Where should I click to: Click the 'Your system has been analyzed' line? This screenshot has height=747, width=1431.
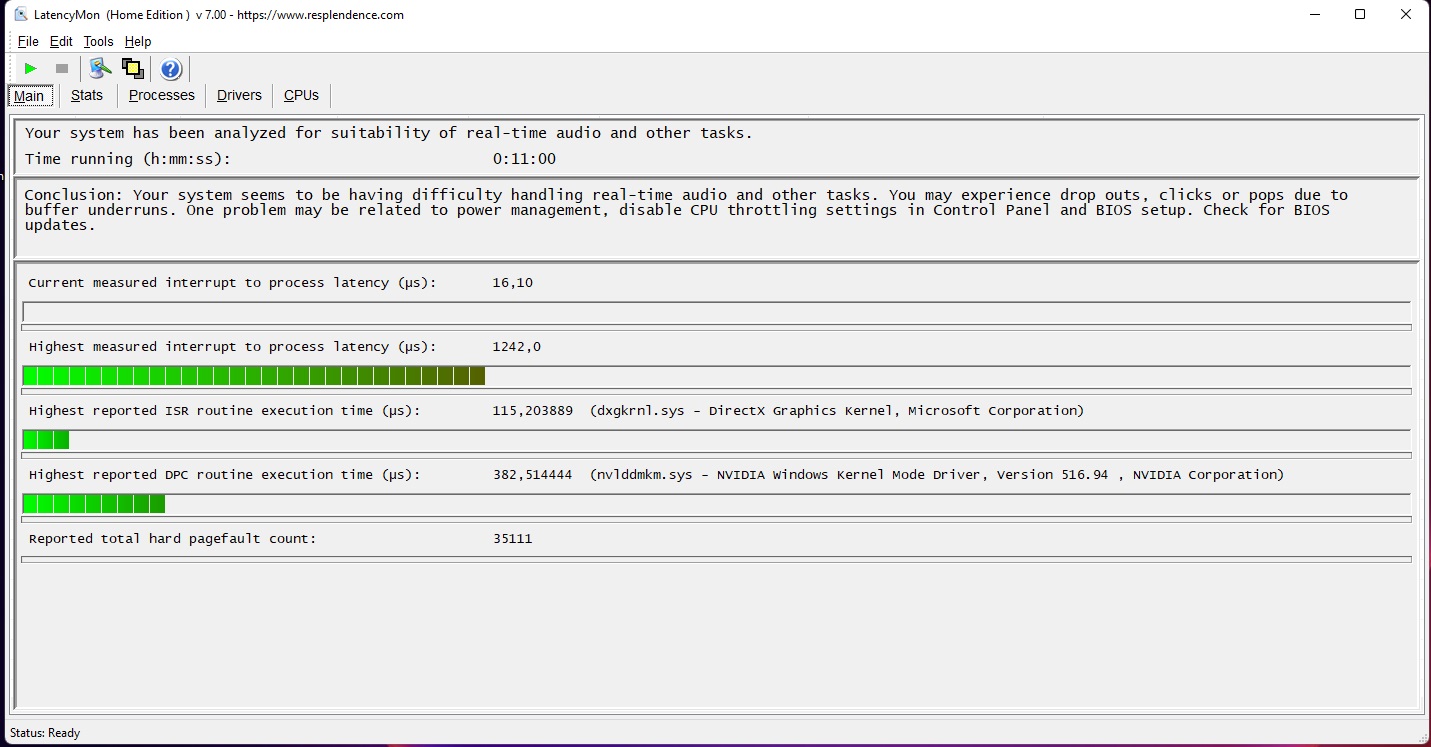coord(389,133)
